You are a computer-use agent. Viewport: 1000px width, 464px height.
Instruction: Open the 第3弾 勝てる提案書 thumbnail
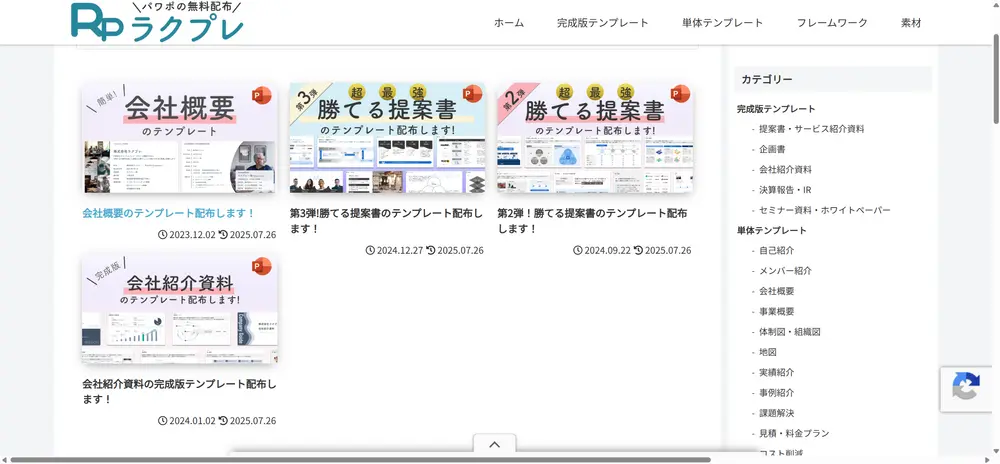click(387, 138)
